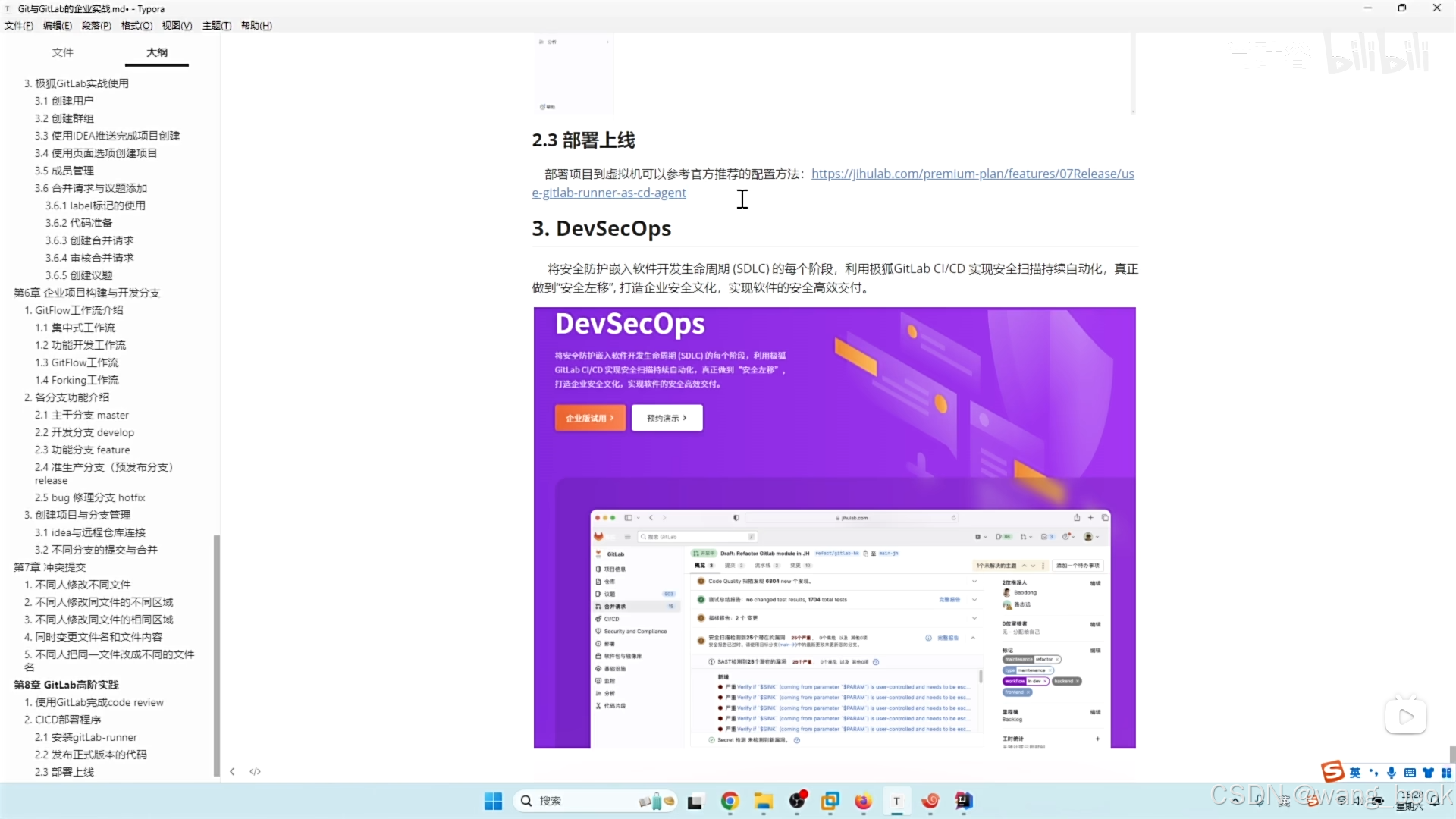
Task: Toggle Sogou 英 language mode
Action: pyautogui.click(x=1355, y=773)
